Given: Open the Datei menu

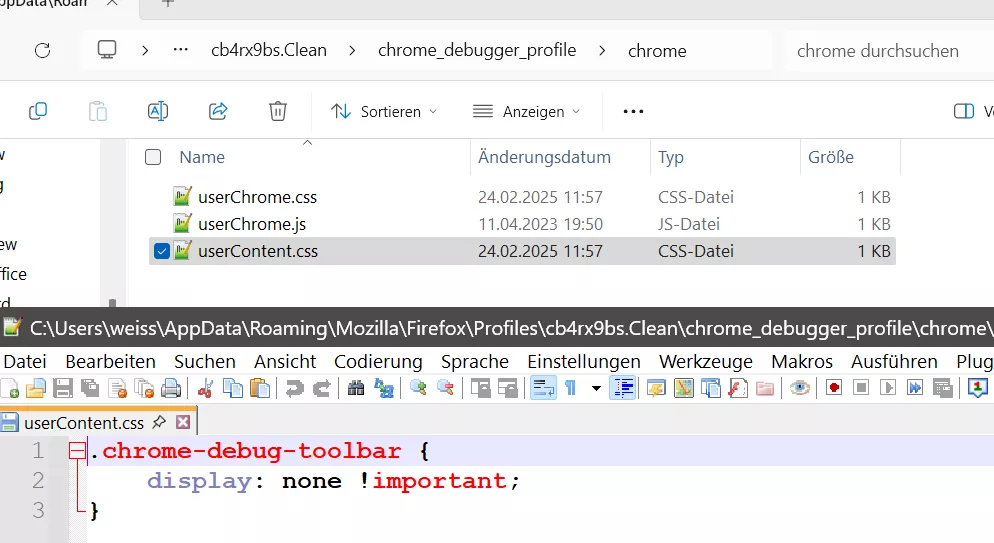Looking at the screenshot, I should [25, 361].
